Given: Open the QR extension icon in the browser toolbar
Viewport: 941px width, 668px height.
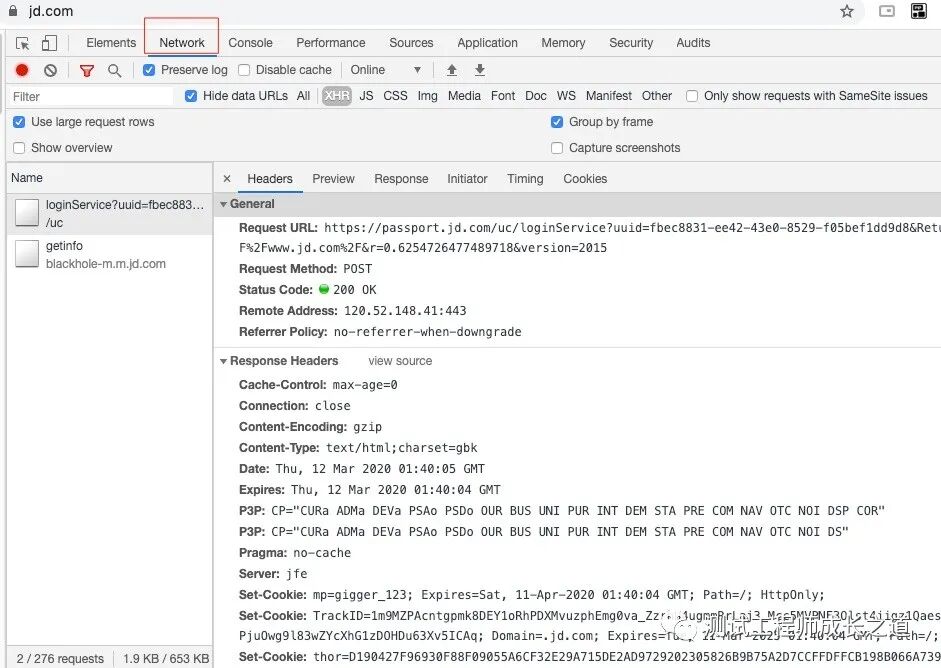Looking at the screenshot, I should click(919, 11).
